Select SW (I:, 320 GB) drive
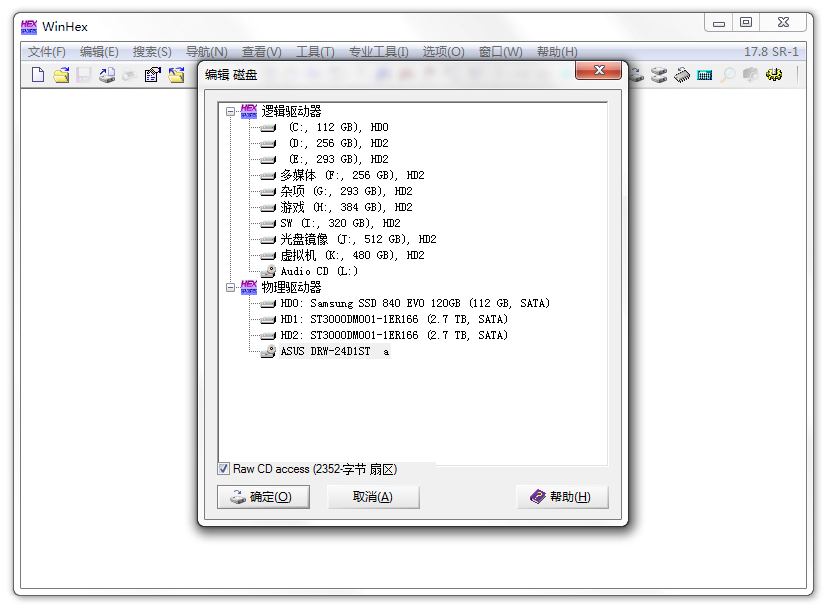The image size is (832, 615). pyautogui.click(x=340, y=223)
